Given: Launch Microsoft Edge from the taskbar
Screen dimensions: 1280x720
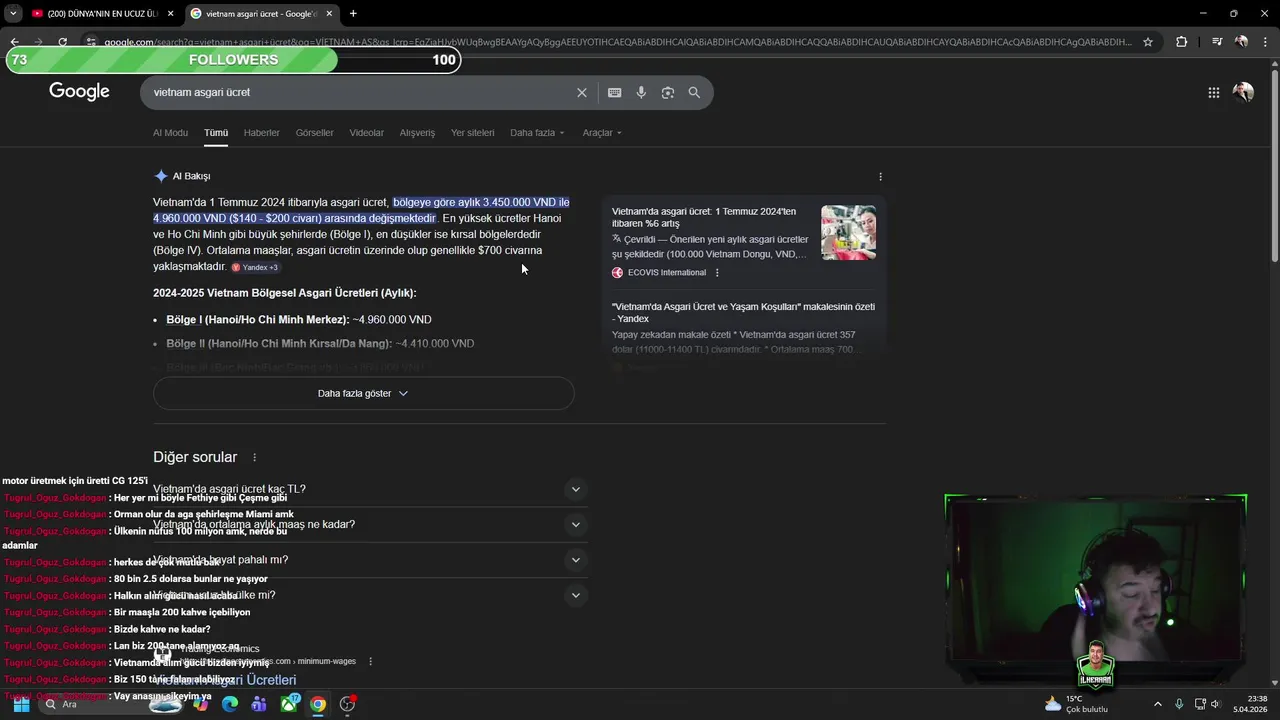Looking at the screenshot, I should coord(230,704).
